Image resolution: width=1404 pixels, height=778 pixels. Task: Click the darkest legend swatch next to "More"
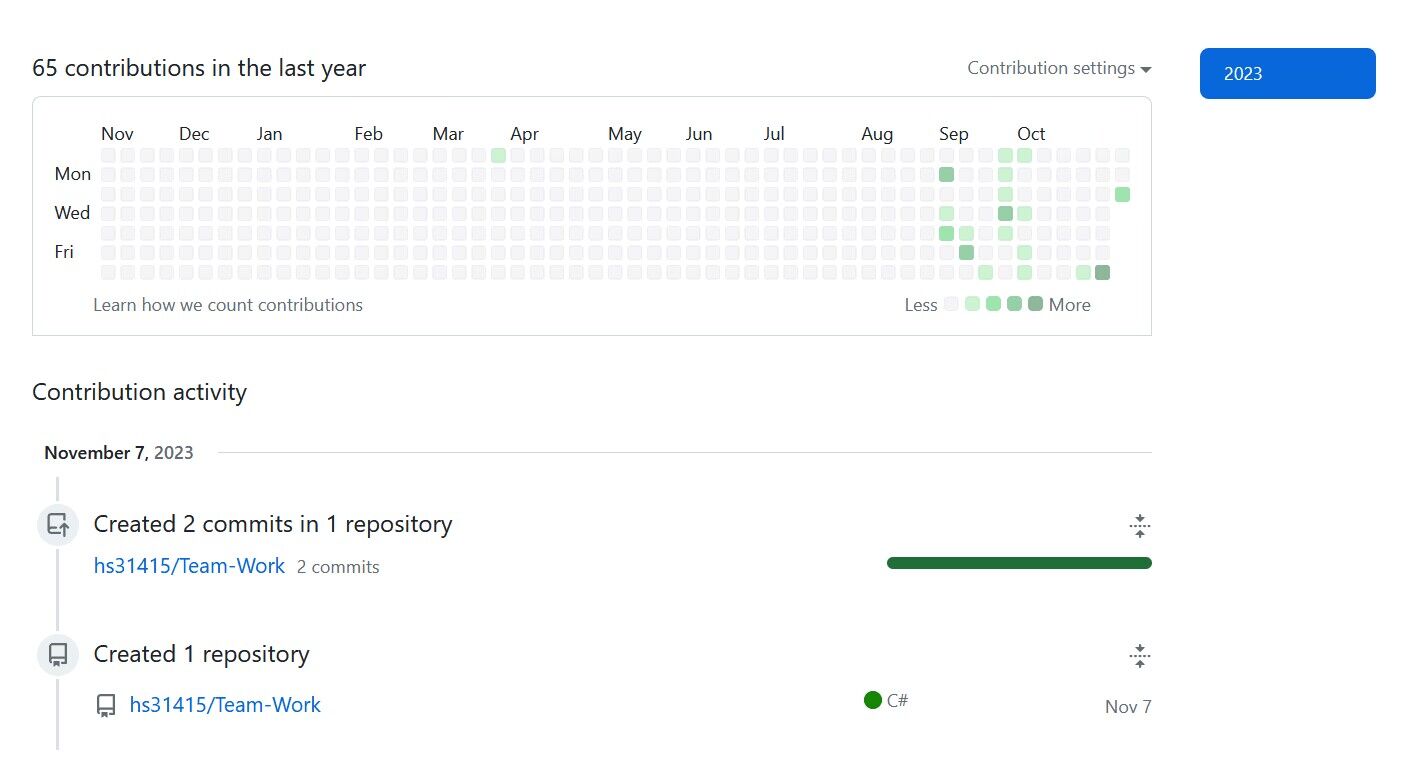1035,304
